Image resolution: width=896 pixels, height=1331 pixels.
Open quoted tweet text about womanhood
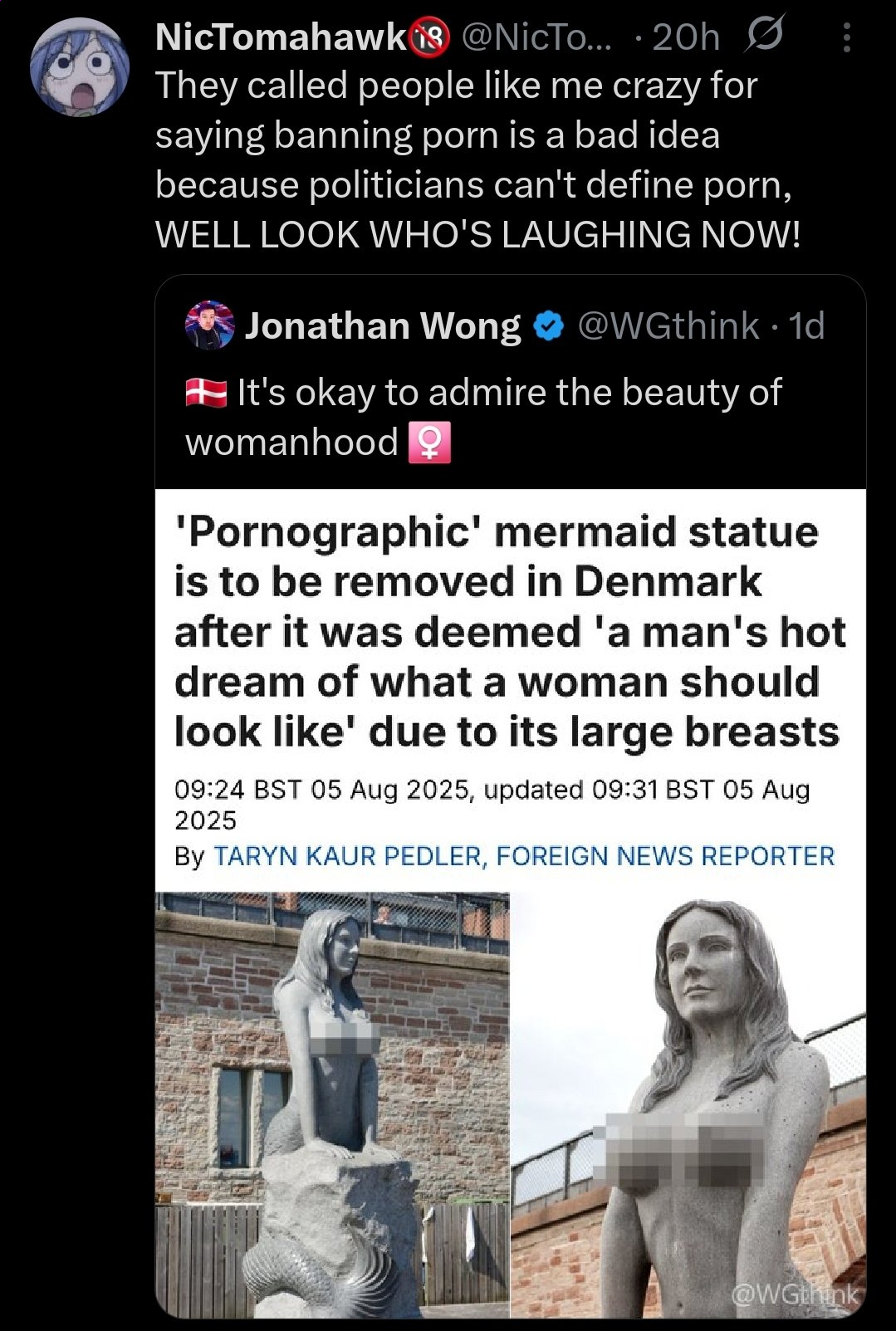tap(483, 418)
